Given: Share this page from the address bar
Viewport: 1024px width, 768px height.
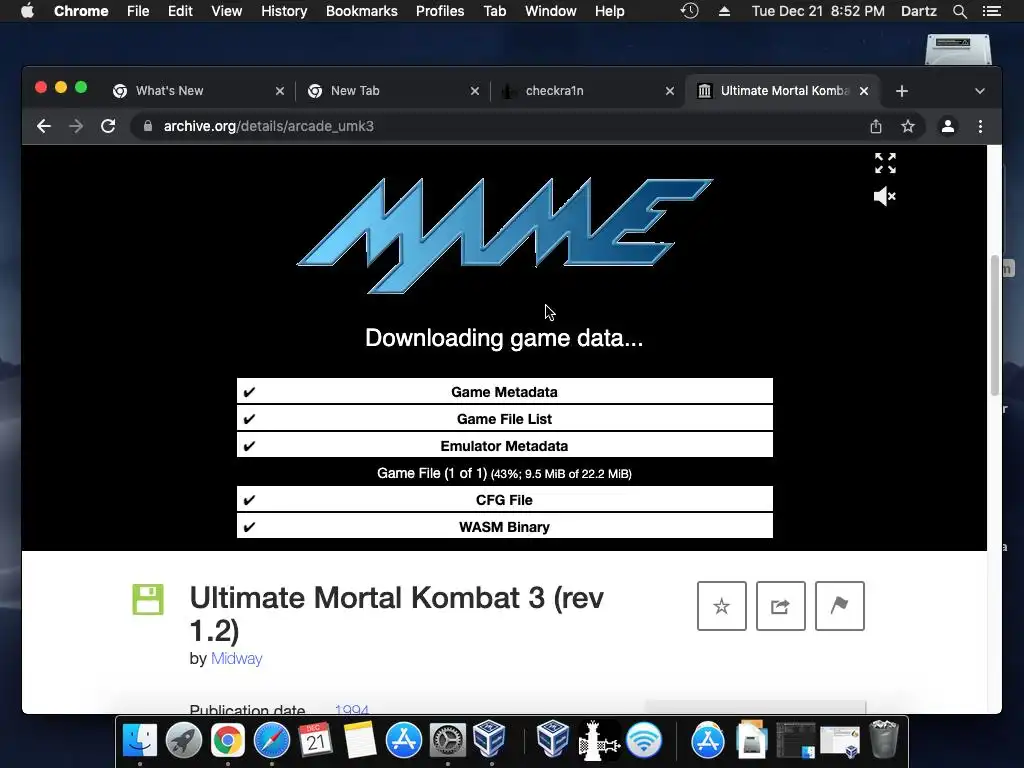Looking at the screenshot, I should click(876, 126).
